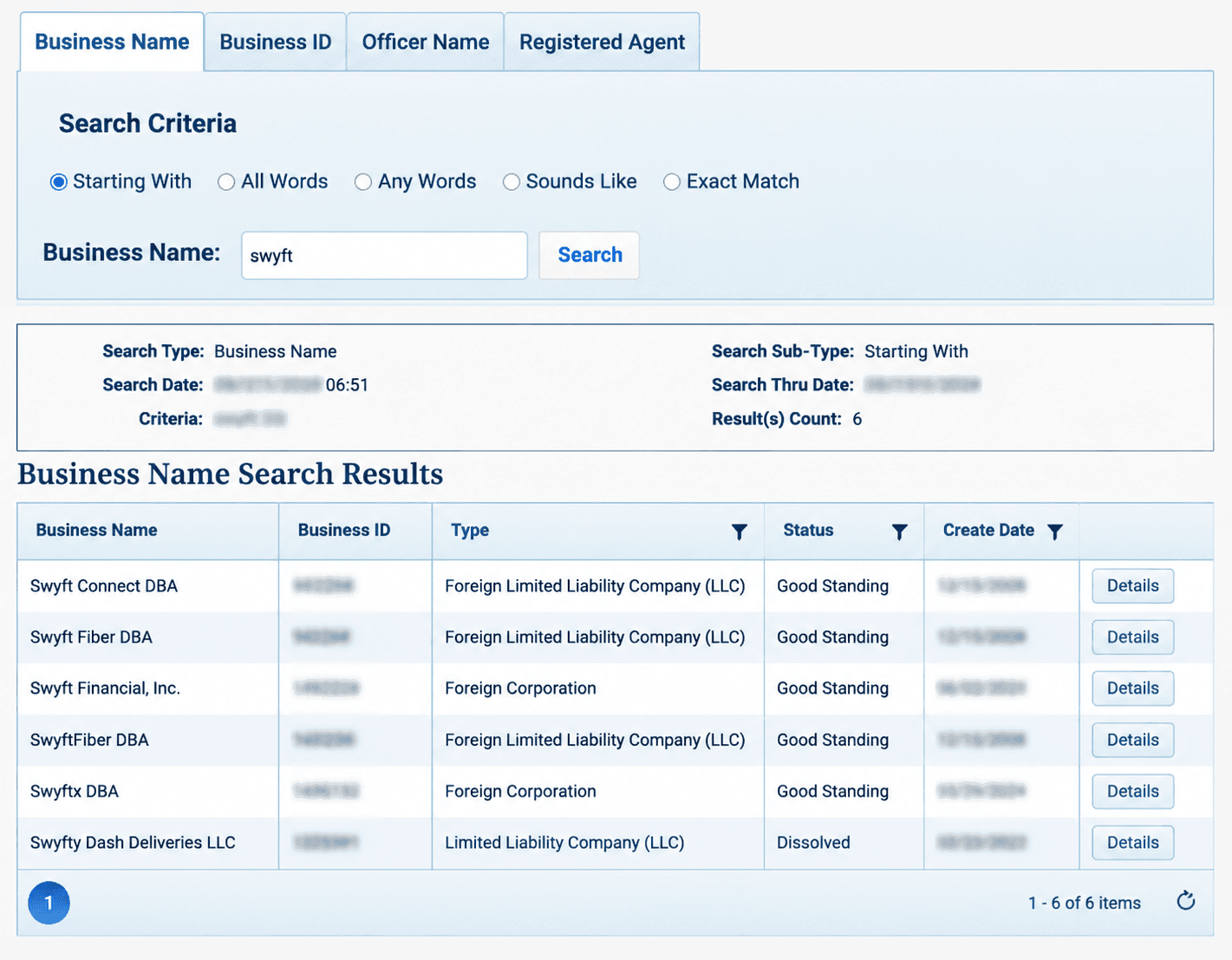Open Details for Swyfty Dash Deliveries LLC
This screenshot has height=960, width=1232.
pyautogui.click(x=1132, y=842)
